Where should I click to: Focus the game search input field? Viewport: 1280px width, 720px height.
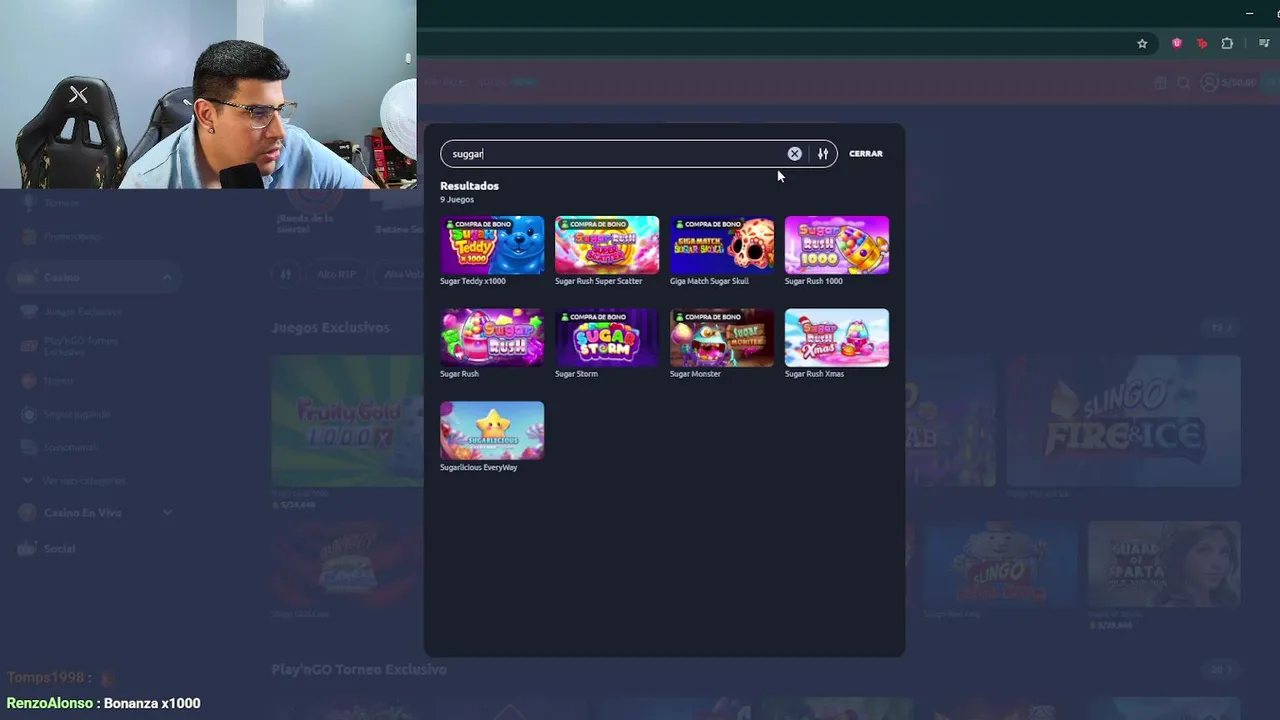tap(612, 154)
